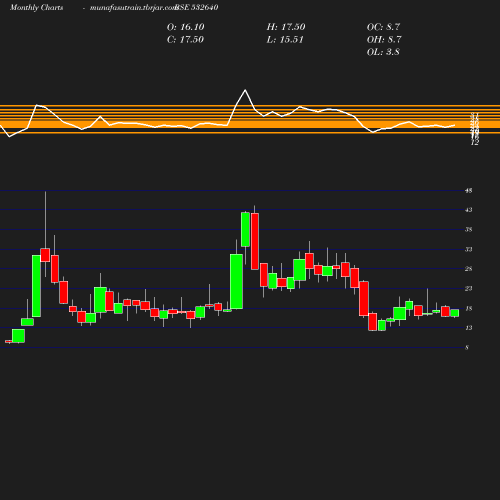Screen dimensions: 500x500
Task: Click the price axis label 23
Action: point(469,288)
